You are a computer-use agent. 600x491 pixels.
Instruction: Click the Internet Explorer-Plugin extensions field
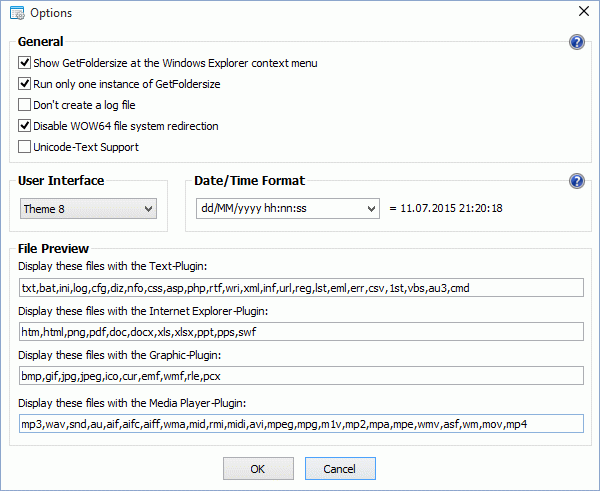pos(301,332)
